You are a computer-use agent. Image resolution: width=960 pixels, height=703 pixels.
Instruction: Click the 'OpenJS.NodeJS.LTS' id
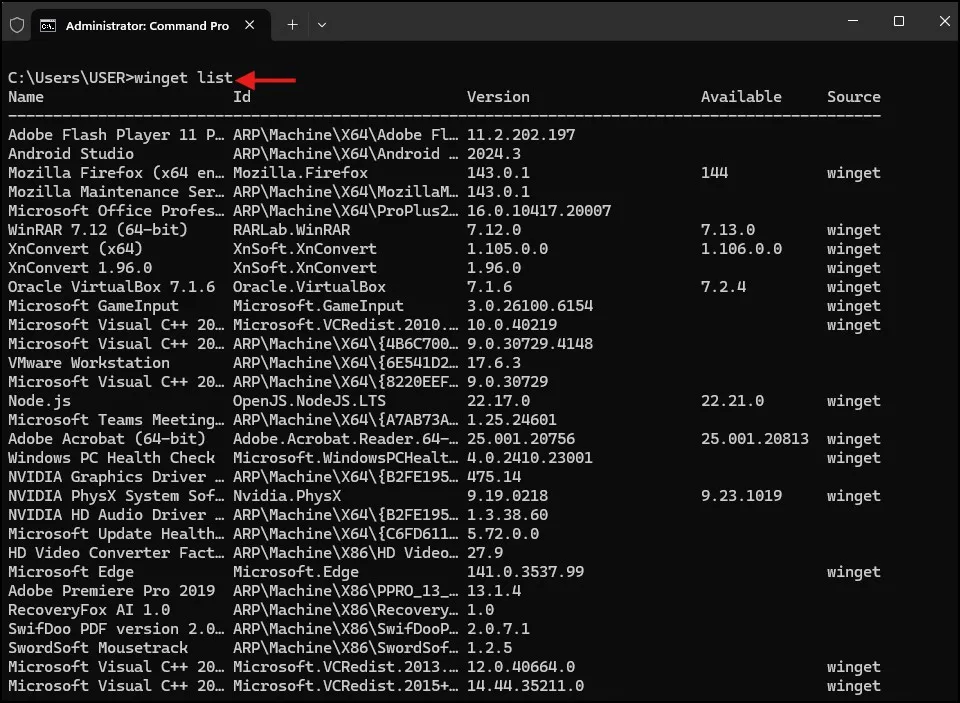[x=310, y=400]
